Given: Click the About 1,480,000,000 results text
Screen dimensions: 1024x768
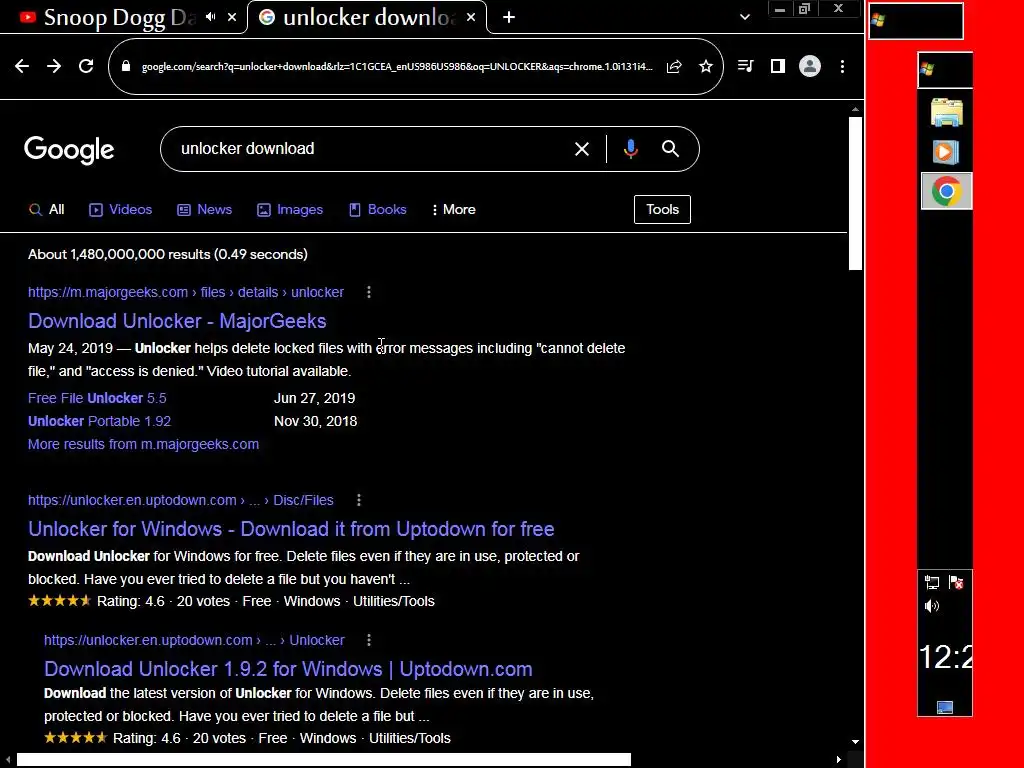Looking at the screenshot, I should pyautogui.click(x=168, y=255).
